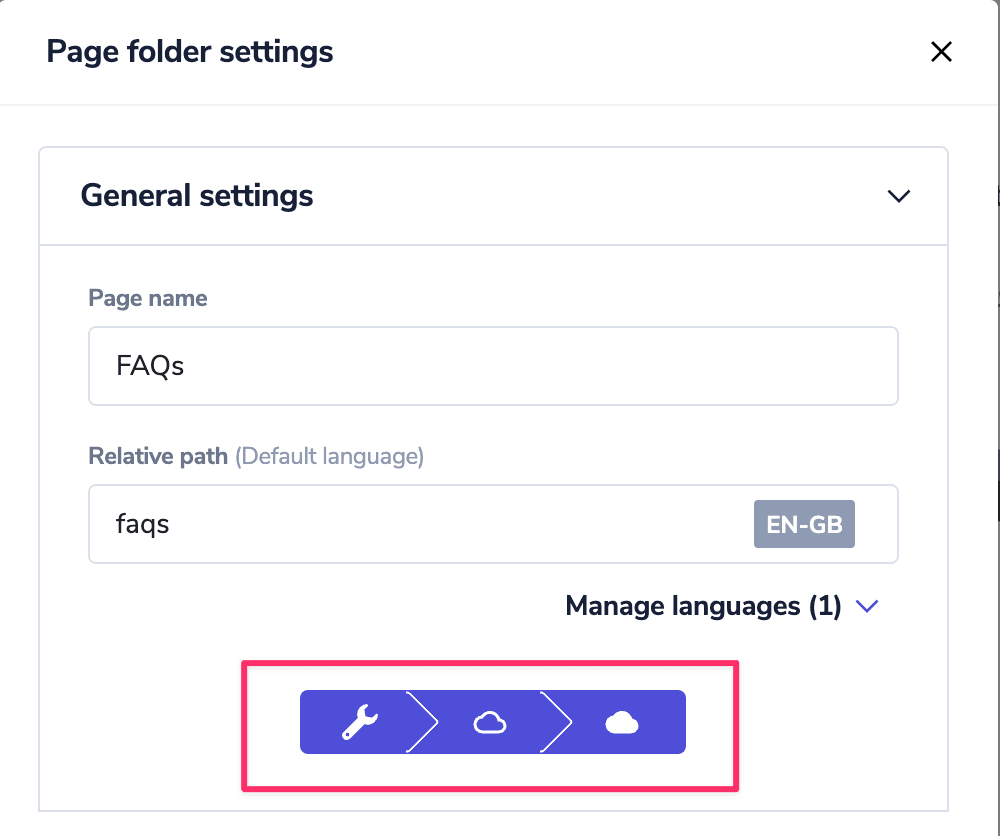Close the Page folder settings dialog

tap(941, 52)
